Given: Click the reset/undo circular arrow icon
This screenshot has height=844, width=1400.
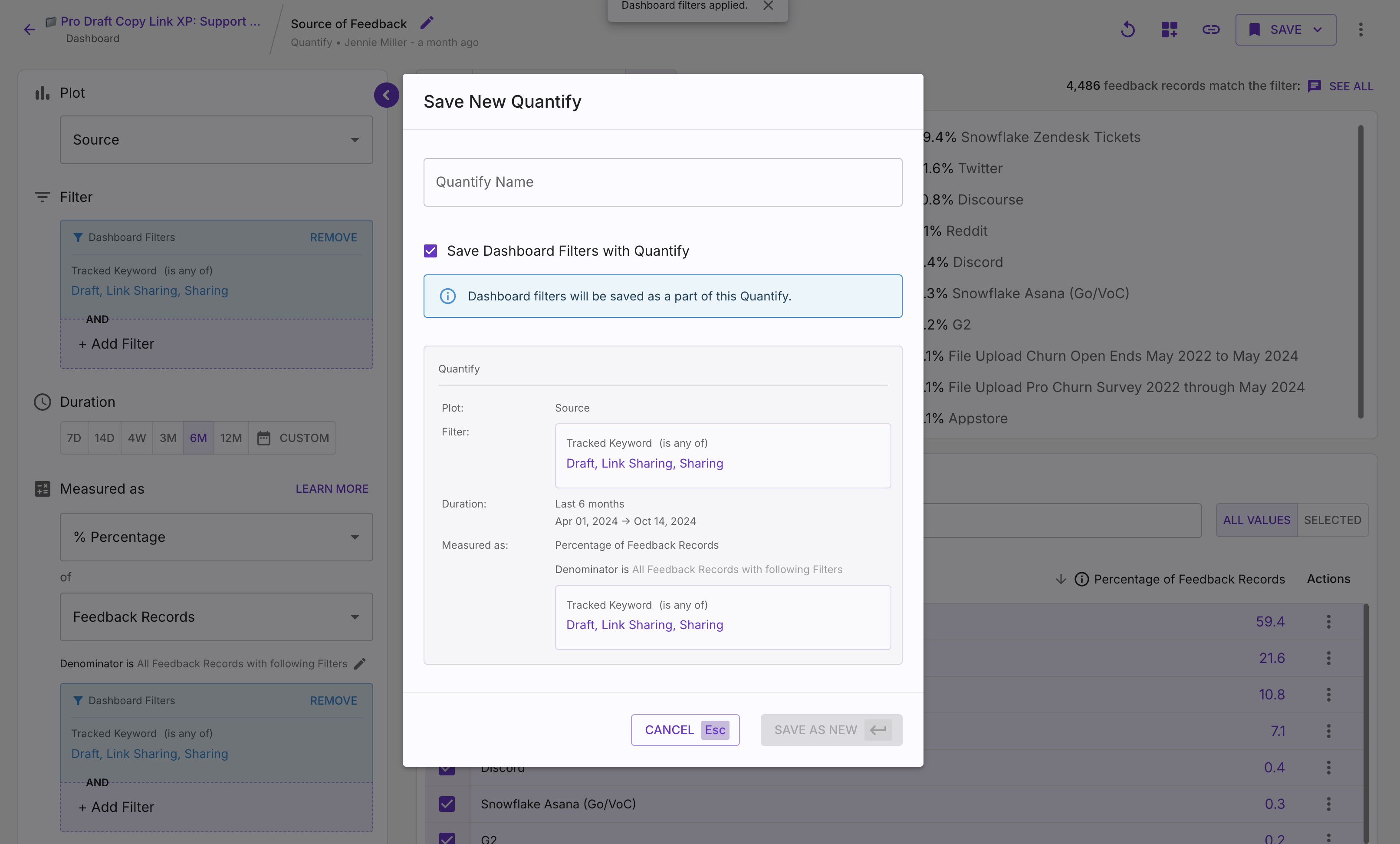Looking at the screenshot, I should pos(1127,30).
